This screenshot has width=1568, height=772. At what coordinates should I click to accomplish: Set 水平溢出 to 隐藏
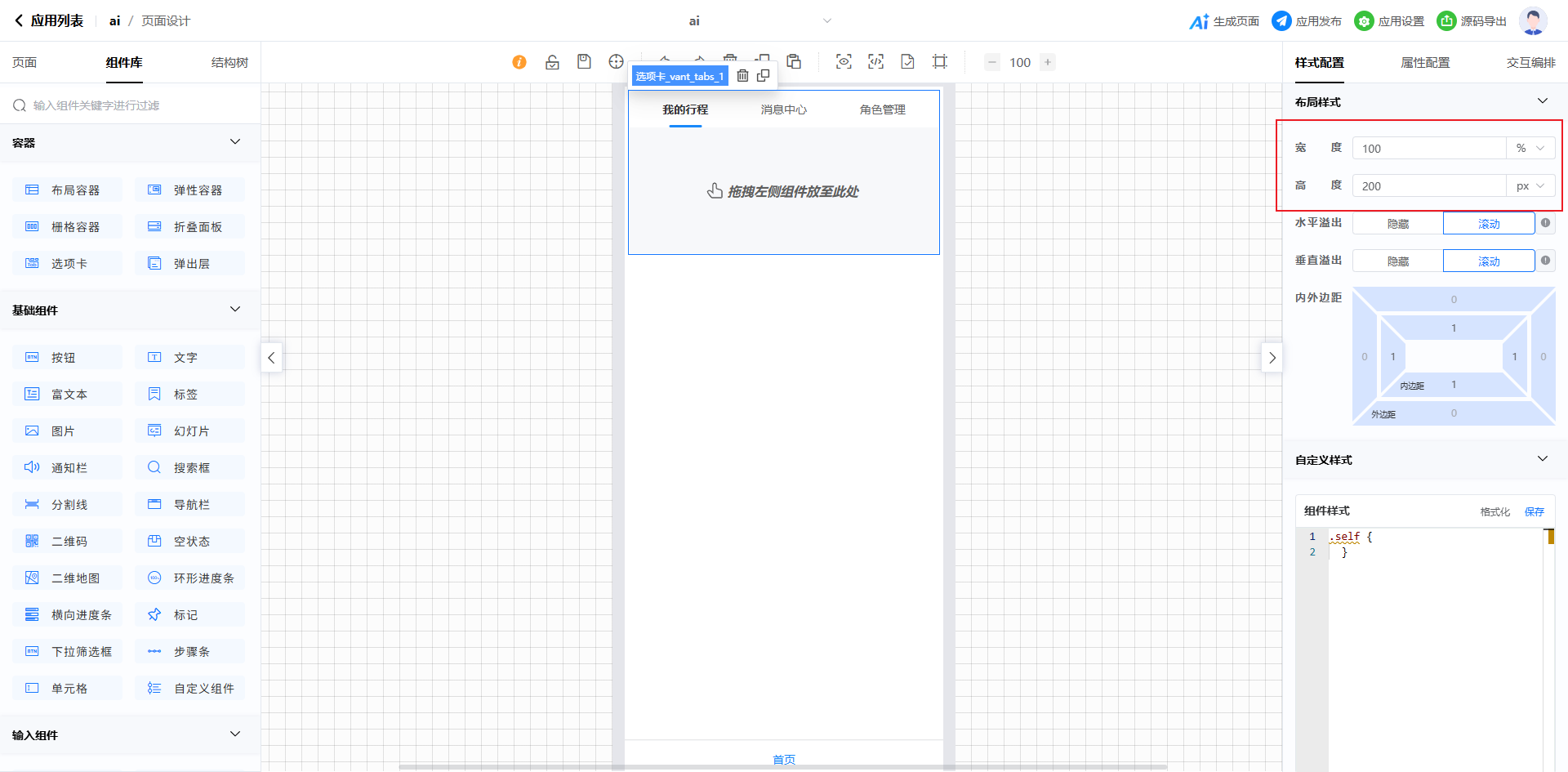click(x=1397, y=224)
